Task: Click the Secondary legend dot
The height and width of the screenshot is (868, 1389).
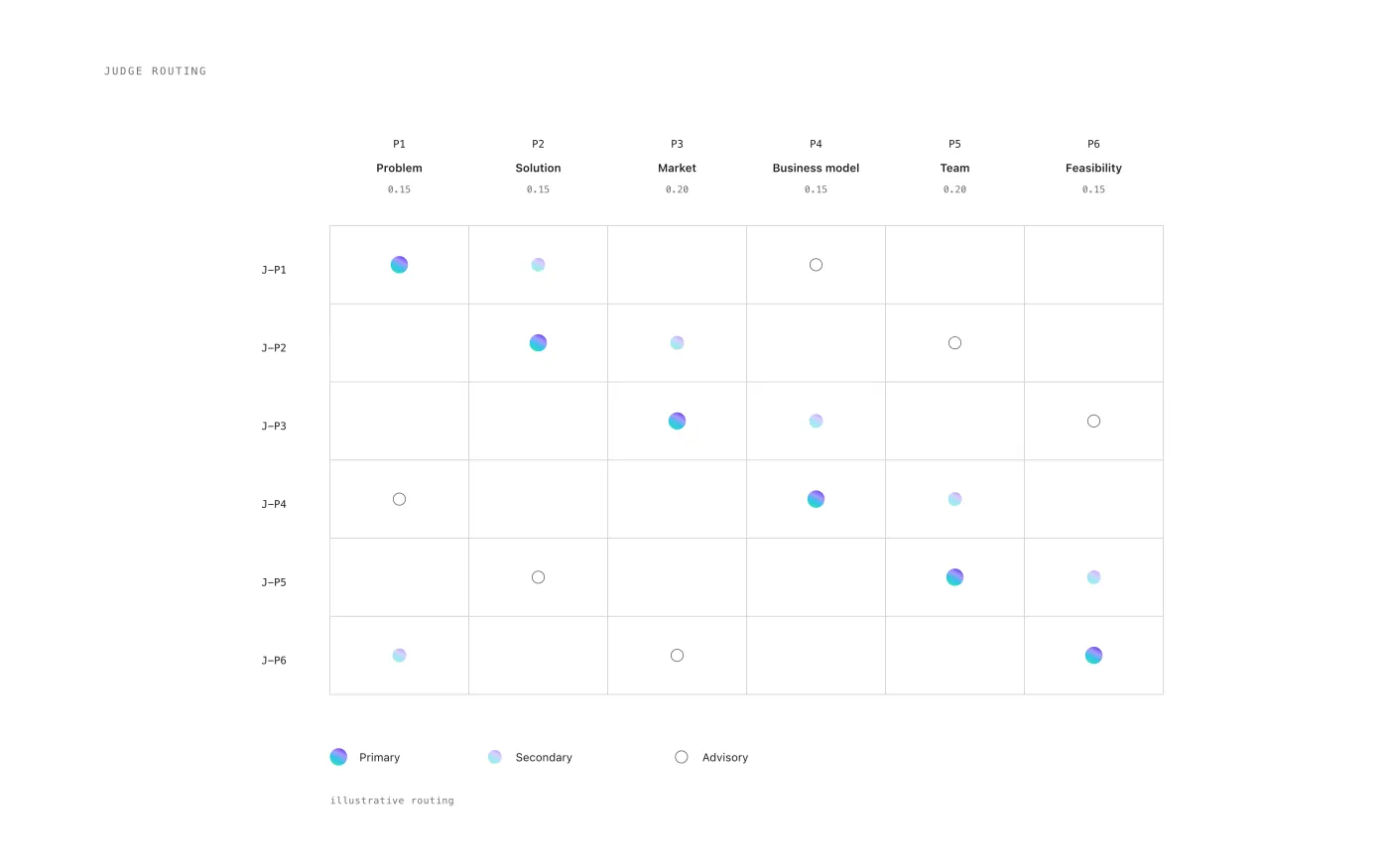Action: coord(495,757)
